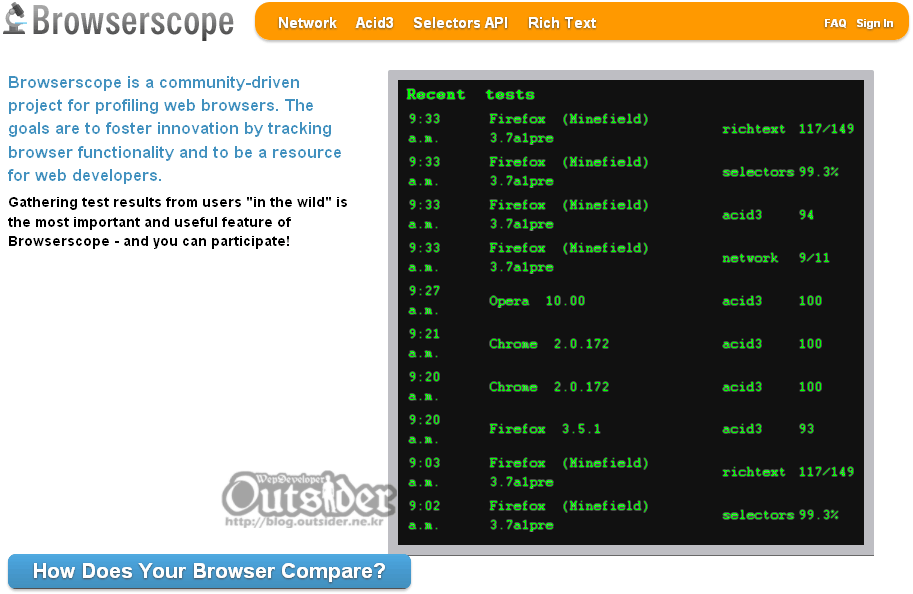Click How Does Your Browser Compare button
The height and width of the screenshot is (594, 913).
point(209,571)
